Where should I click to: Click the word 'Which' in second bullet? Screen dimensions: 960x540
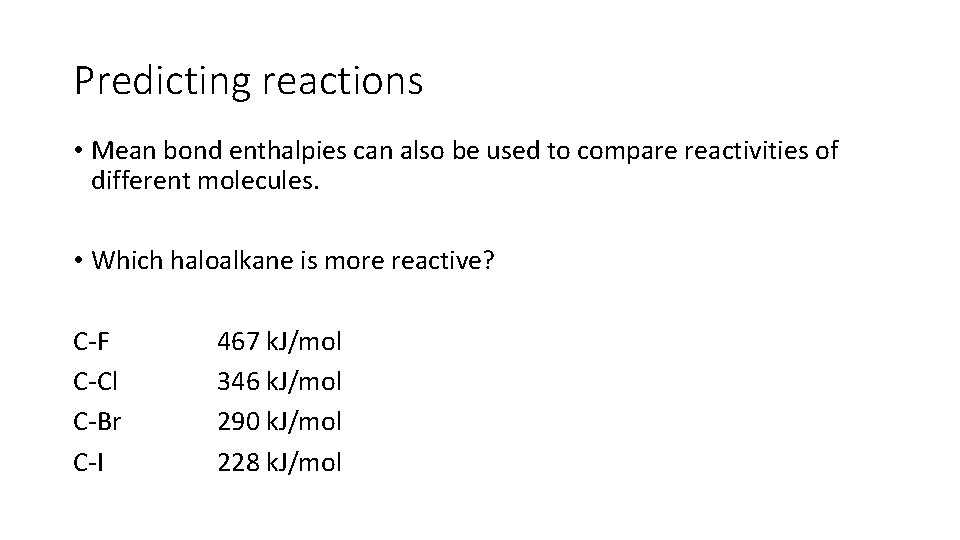point(127,261)
